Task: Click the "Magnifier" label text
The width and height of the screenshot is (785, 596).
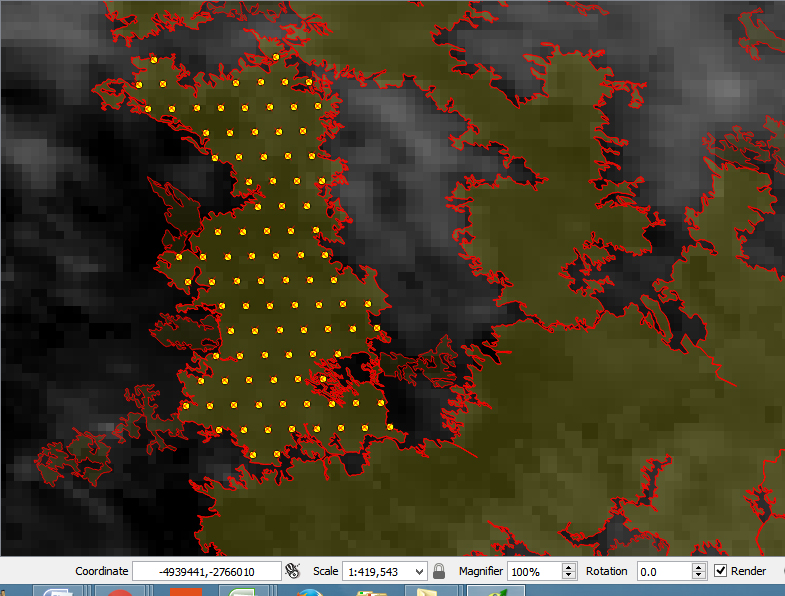Action: pyautogui.click(x=481, y=571)
